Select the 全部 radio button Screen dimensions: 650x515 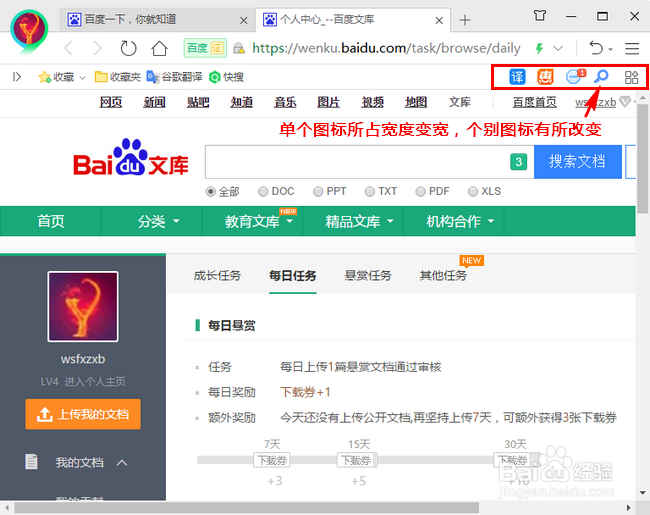click(211, 192)
